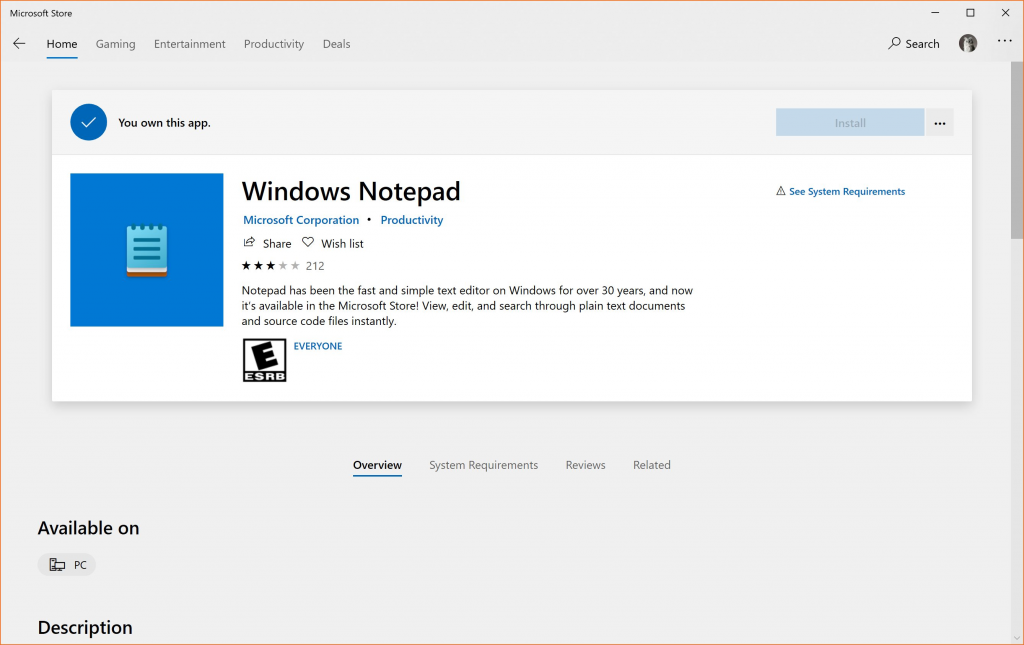The height and width of the screenshot is (645, 1024).
Task: Select the System Requirements section tab
Action: [483, 465]
